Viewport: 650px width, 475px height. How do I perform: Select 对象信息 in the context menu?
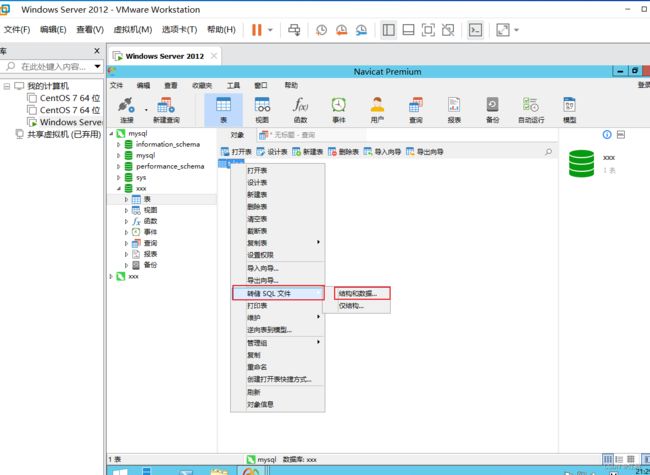tap(260, 404)
